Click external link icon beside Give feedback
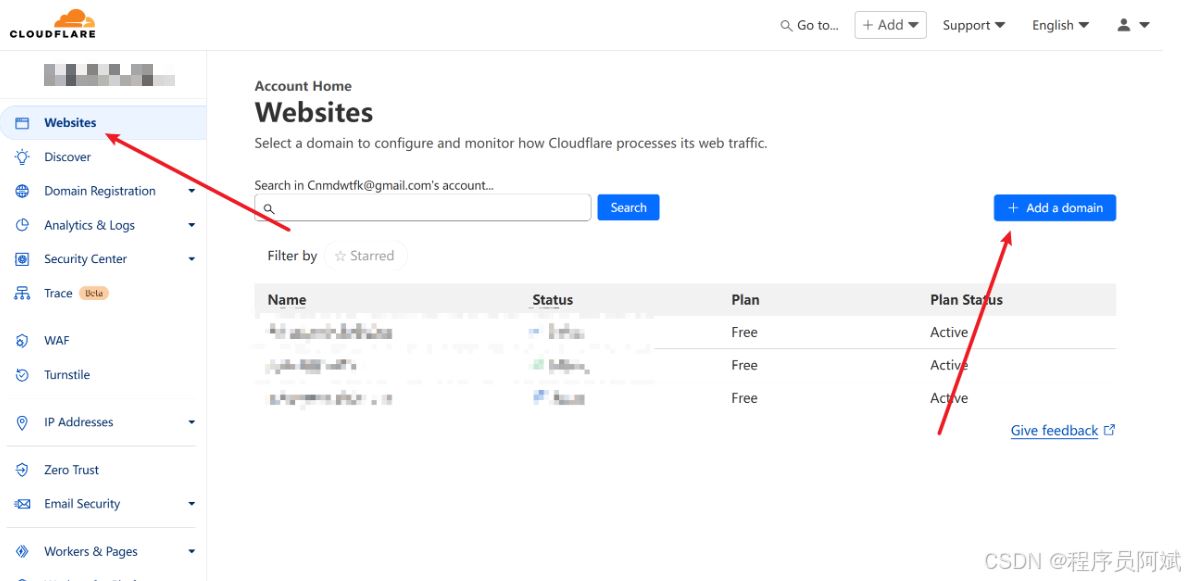This screenshot has width=1185, height=581. tap(1109, 430)
